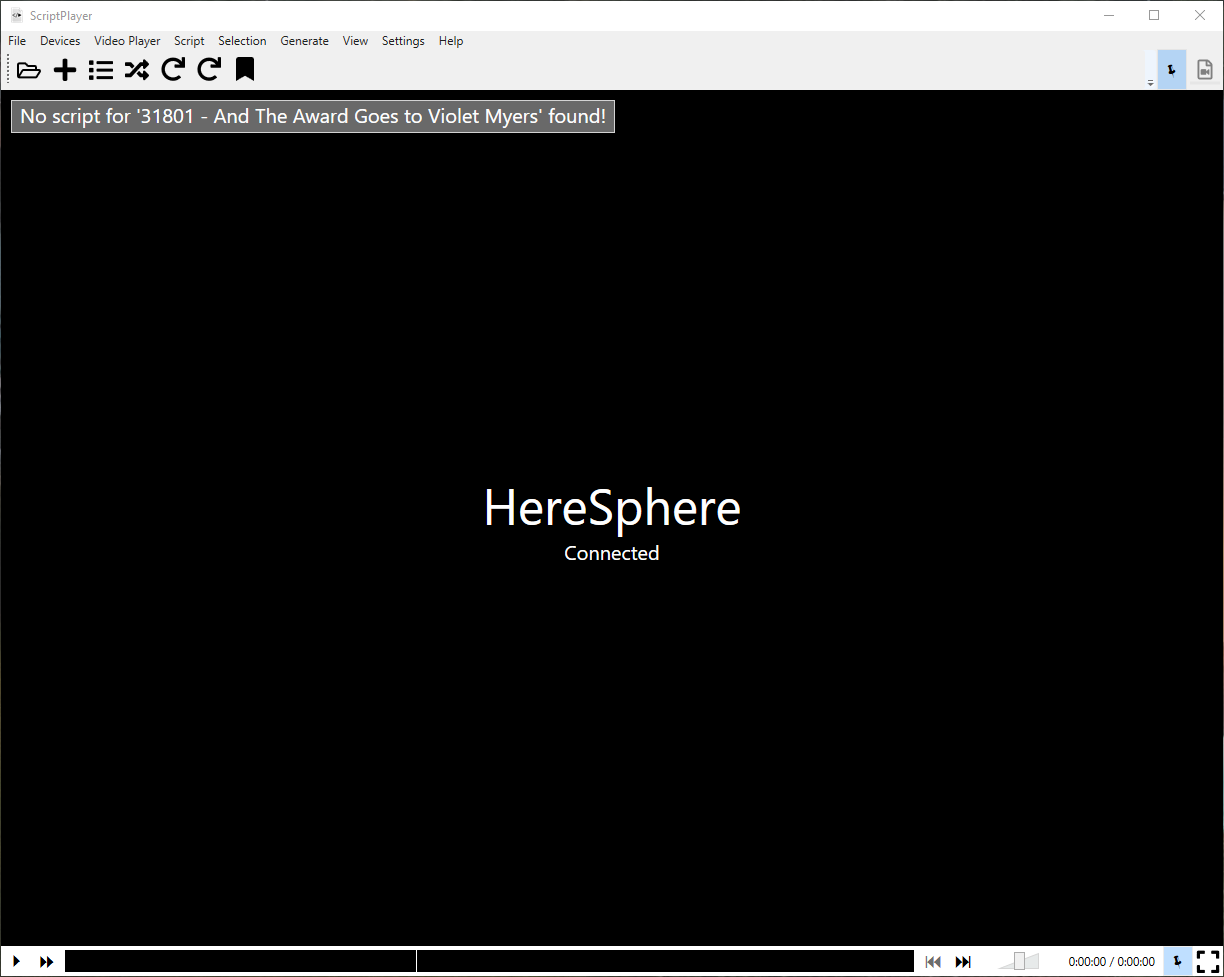This screenshot has width=1224, height=977.
Task: Click the second repeat arrow icon
Action: coord(209,69)
